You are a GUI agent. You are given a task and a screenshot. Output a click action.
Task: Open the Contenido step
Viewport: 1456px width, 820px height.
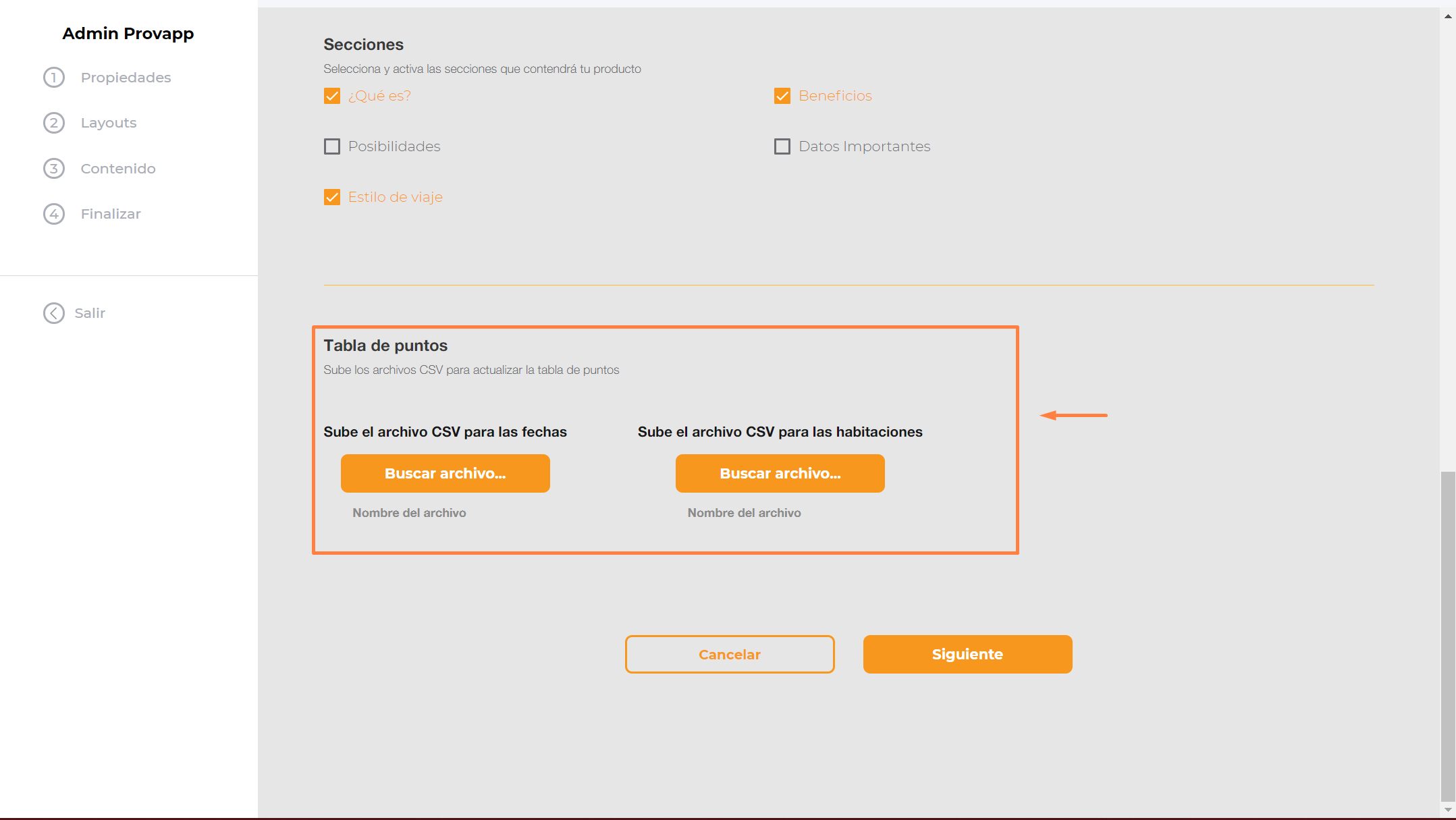pos(118,169)
